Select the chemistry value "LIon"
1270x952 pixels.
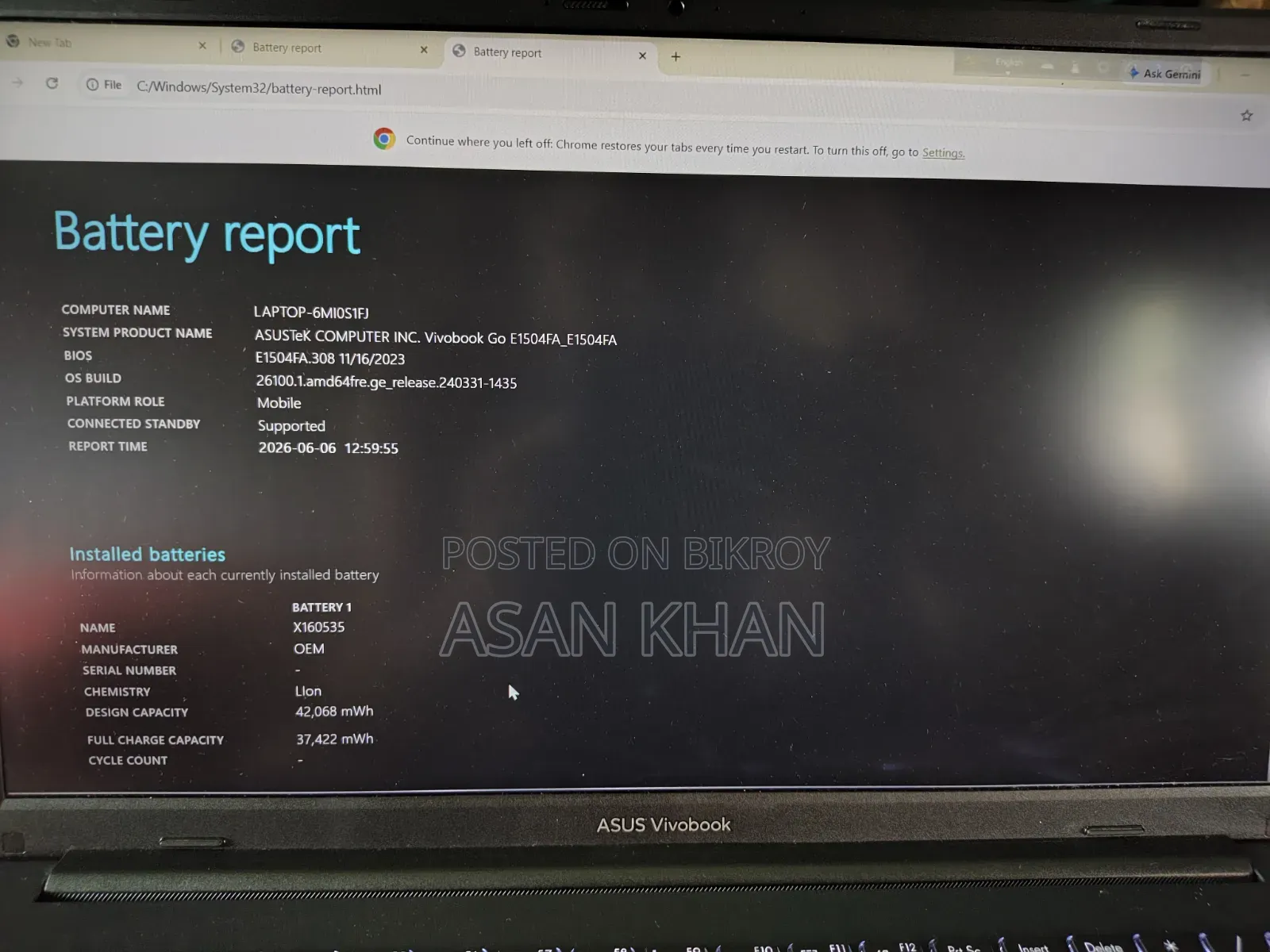click(x=309, y=691)
